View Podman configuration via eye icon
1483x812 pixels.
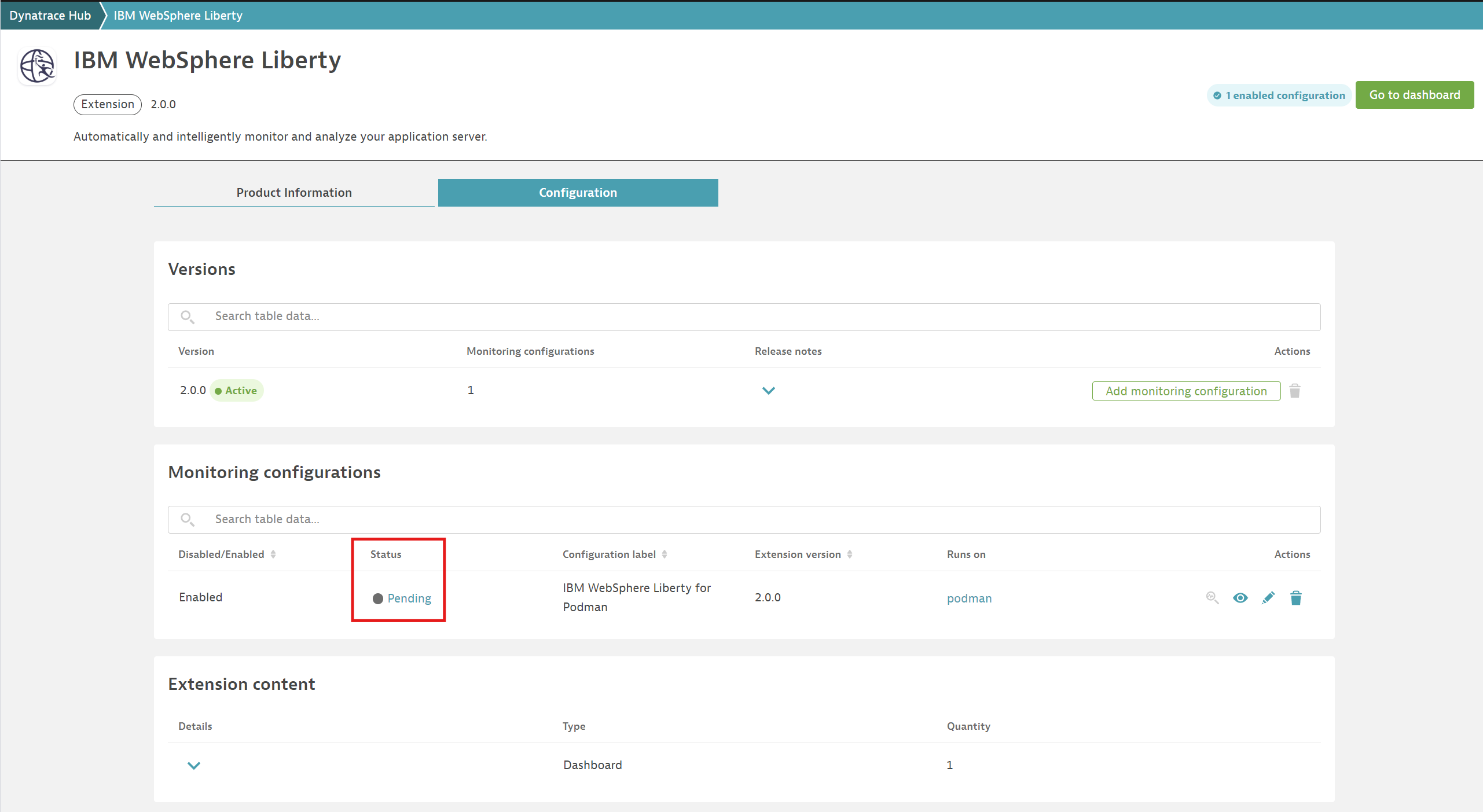tap(1240, 598)
